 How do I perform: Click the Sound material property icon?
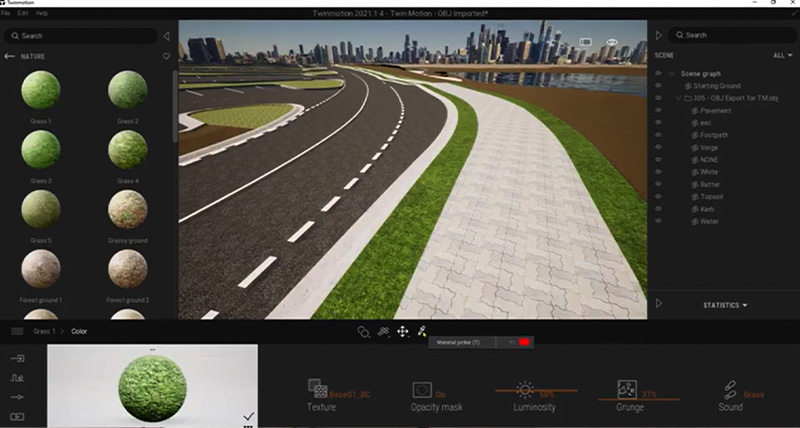pyautogui.click(x=730, y=389)
